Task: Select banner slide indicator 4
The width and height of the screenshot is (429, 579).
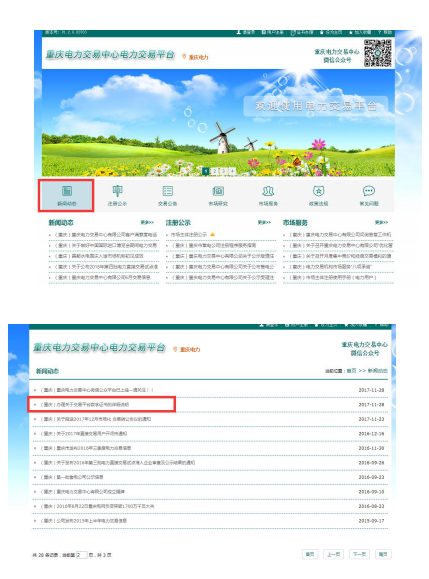Action: point(232,171)
